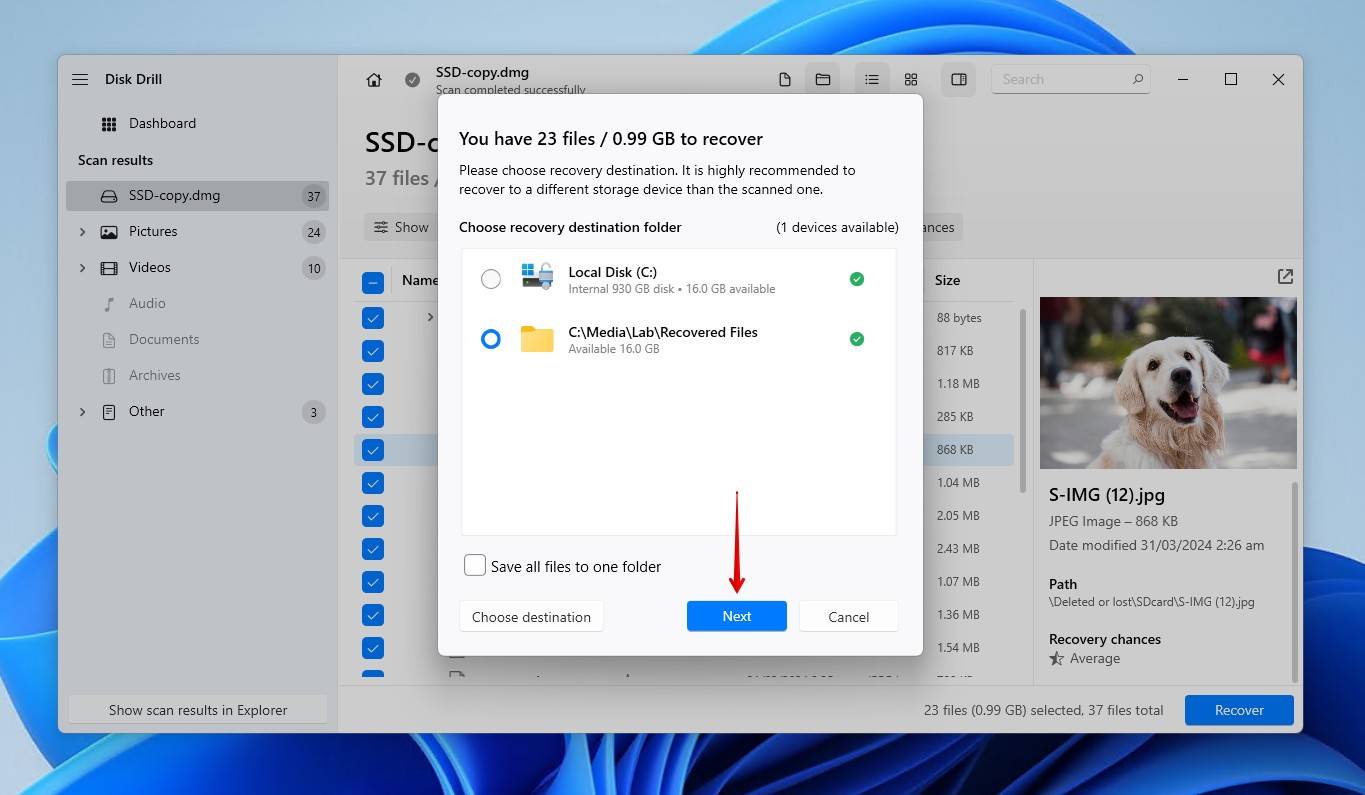Open Videos category in sidebar
The height and width of the screenshot is (795, 1365).
click(x=197, y=268)
